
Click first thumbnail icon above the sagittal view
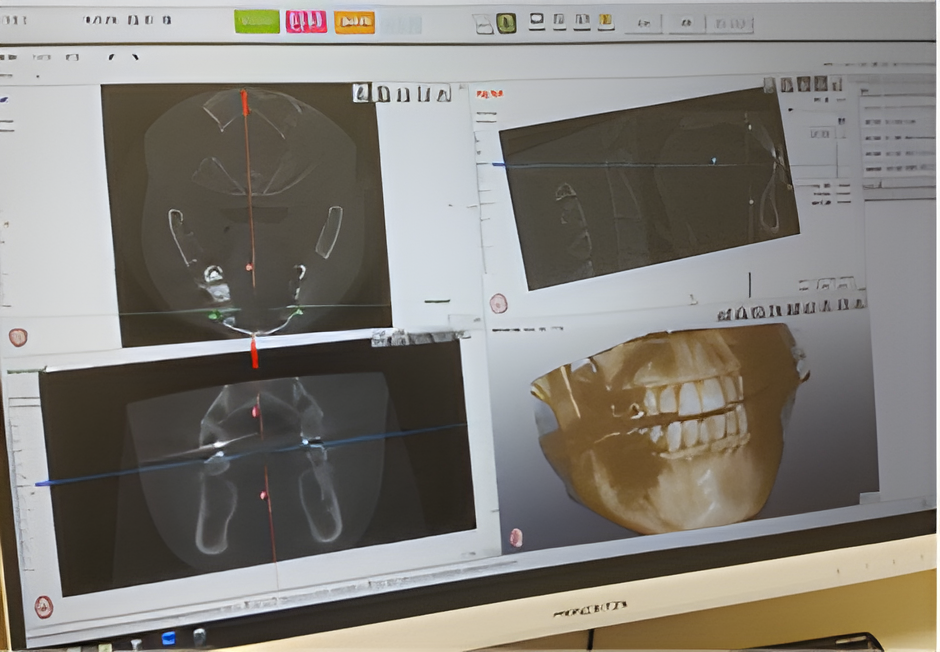[x=787, y=86]
